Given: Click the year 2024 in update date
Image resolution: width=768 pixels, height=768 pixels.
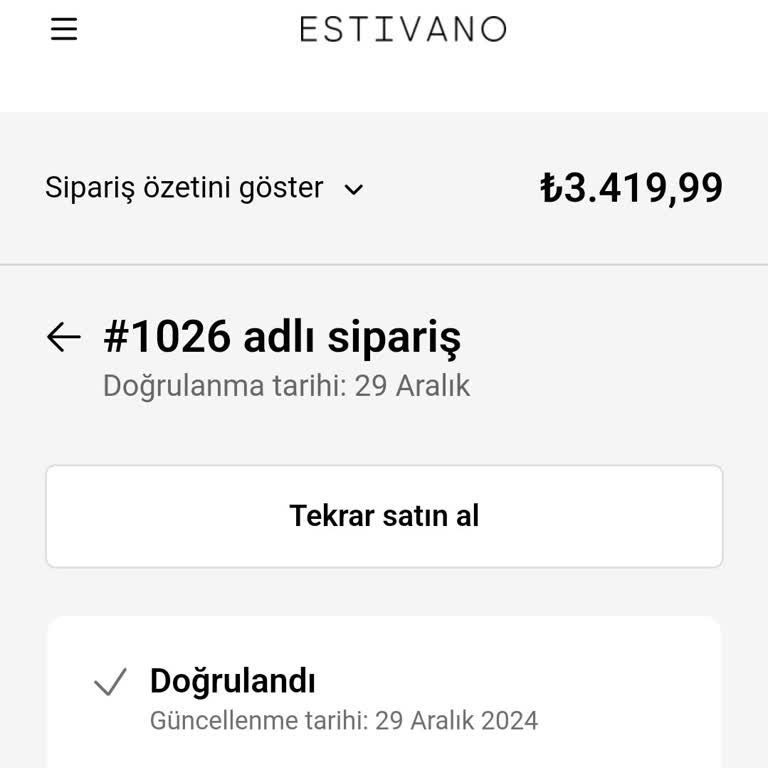Looking at the screenshot, I should click(x=509, y=720).
